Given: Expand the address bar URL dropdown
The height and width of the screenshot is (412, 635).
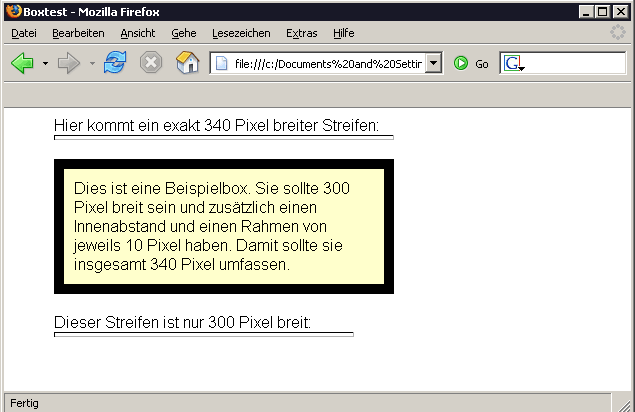Looking at the screenshot, I should 433,63.
